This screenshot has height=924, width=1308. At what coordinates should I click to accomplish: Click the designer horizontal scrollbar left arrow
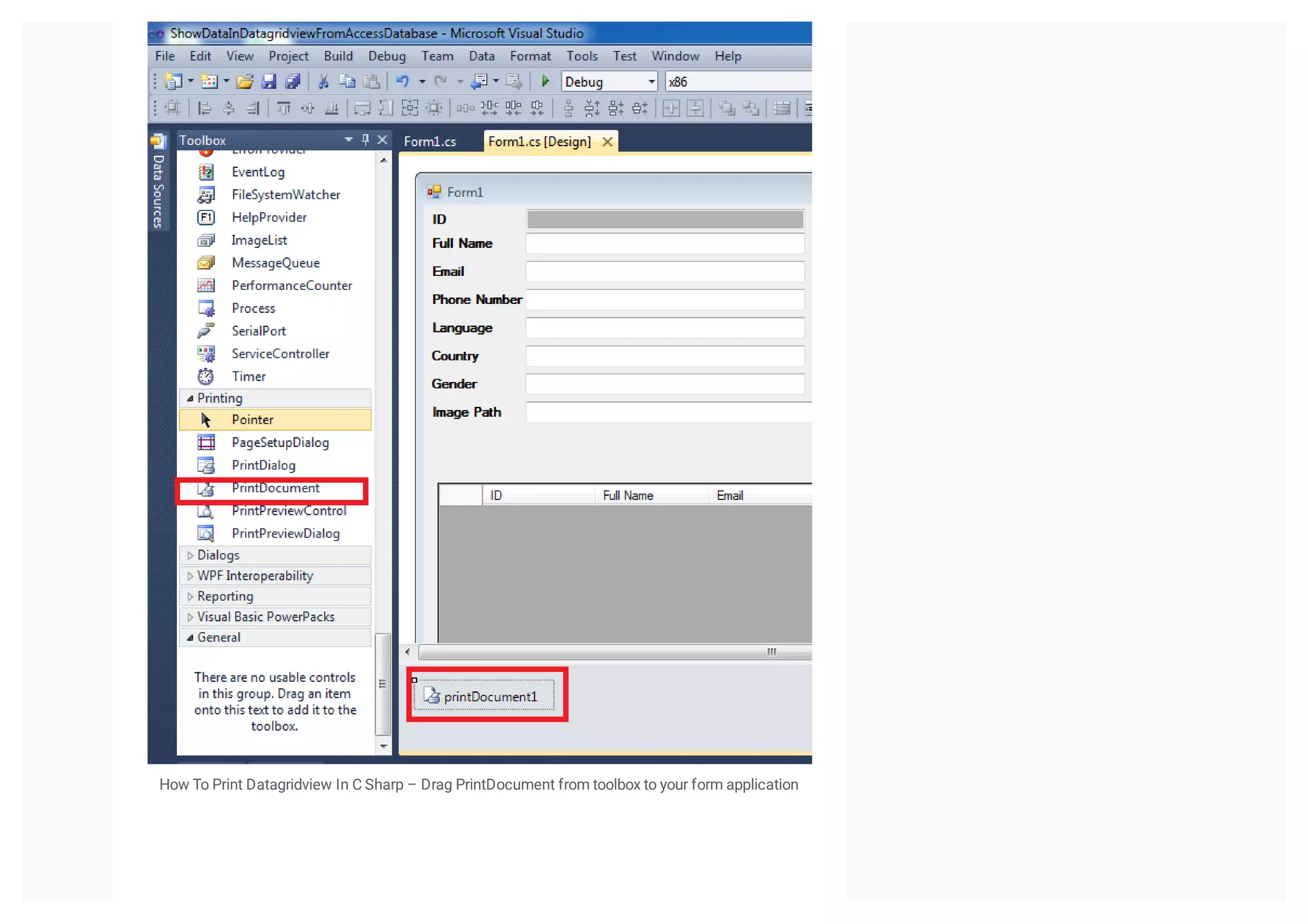[x=407, y=652]
